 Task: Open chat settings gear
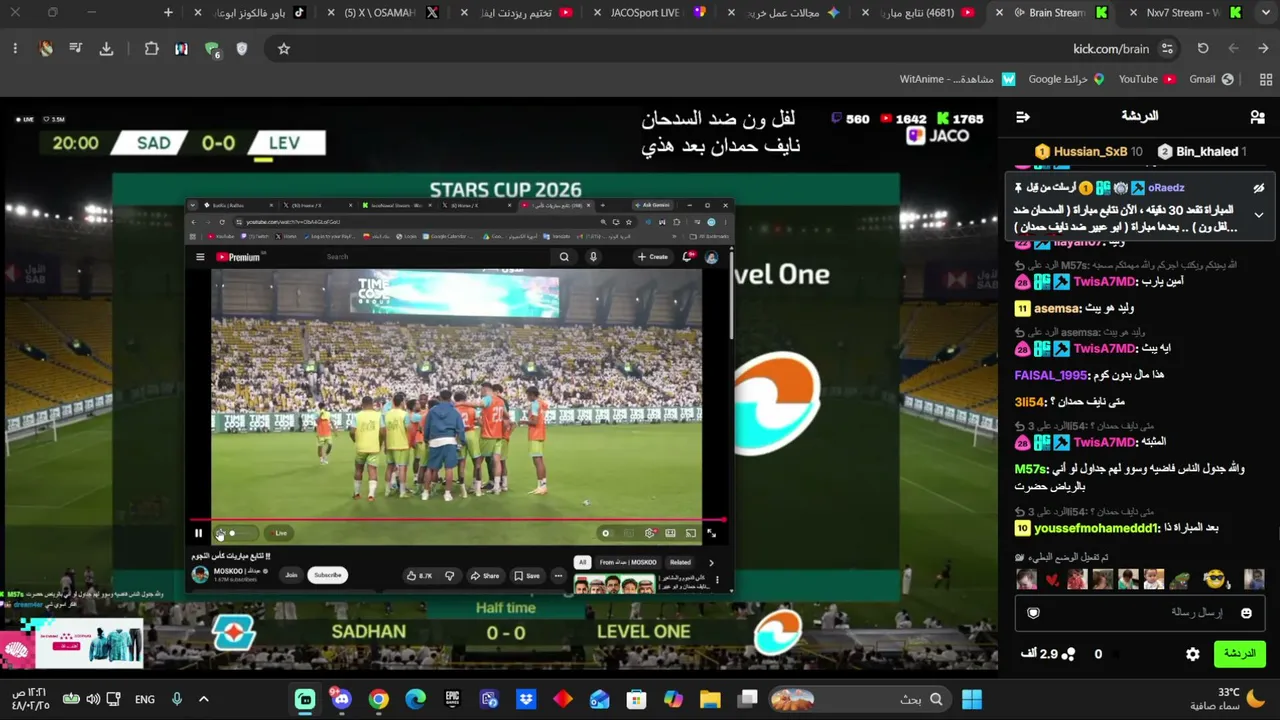tap(1193, 654)
